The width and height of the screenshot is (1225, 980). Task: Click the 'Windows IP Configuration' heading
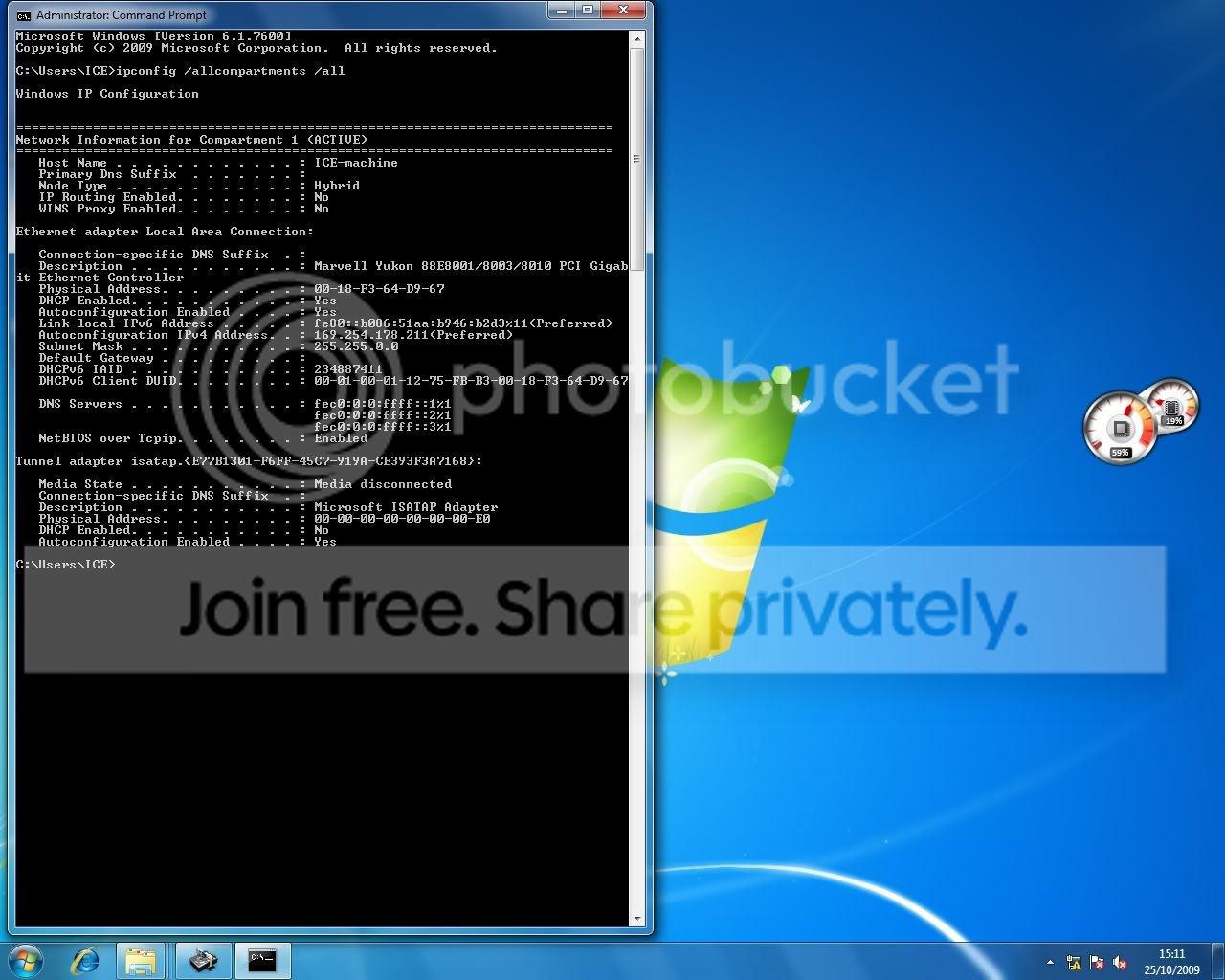(x=107, y=94)
